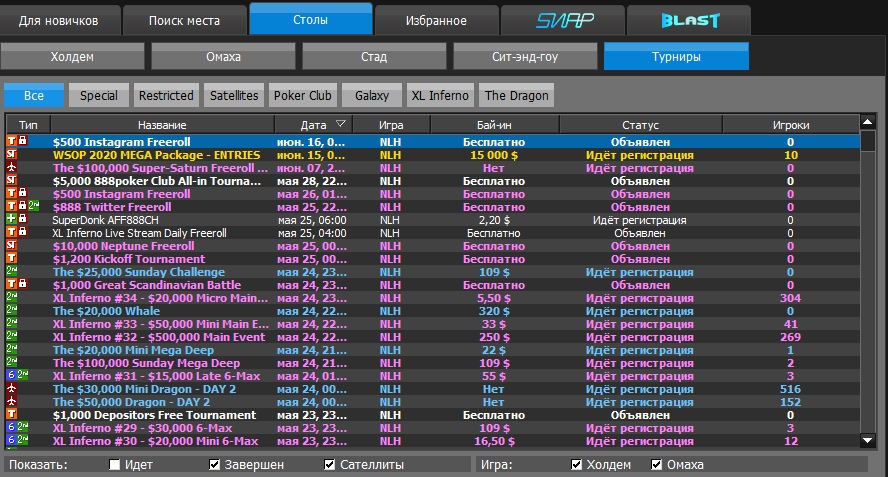Click the airplane icon next to The $30,000 Mini Dragon - DAY 2

pyautogui.click(x=11, y=389)
